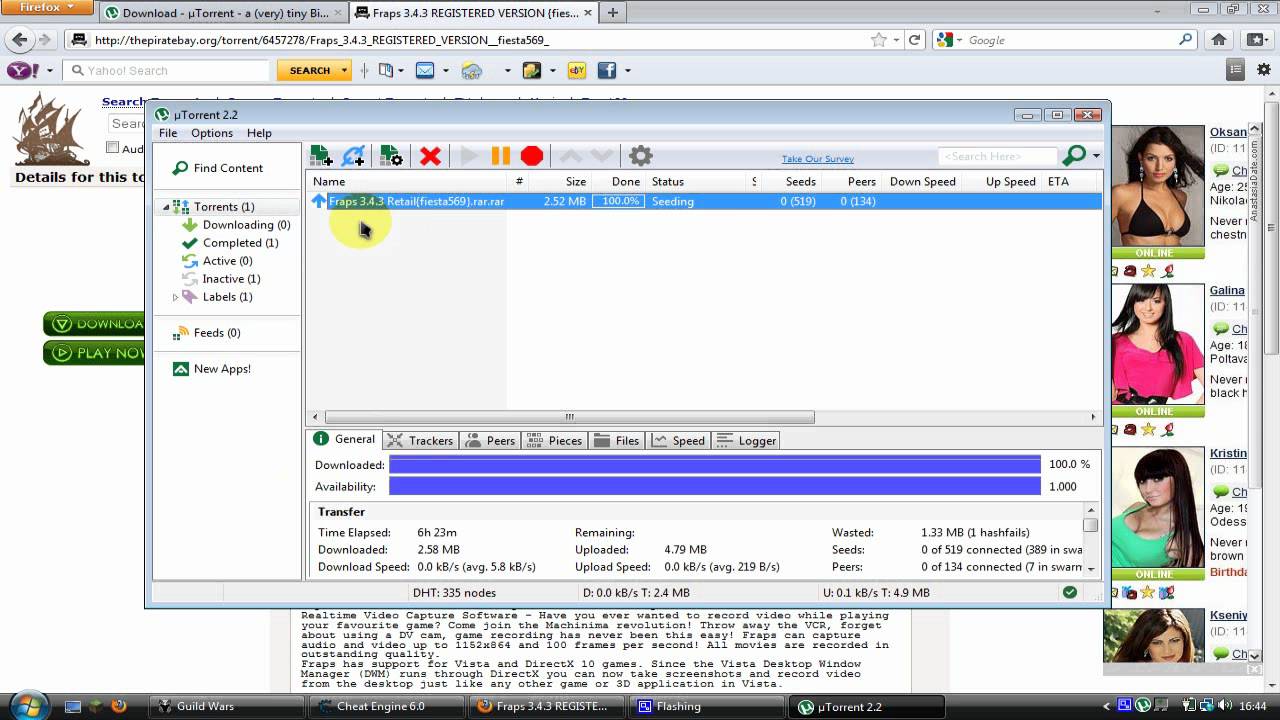Click the Downloaded progress bar
The width and height of the screenshot is (1280, 720).
tap(715, 465)
